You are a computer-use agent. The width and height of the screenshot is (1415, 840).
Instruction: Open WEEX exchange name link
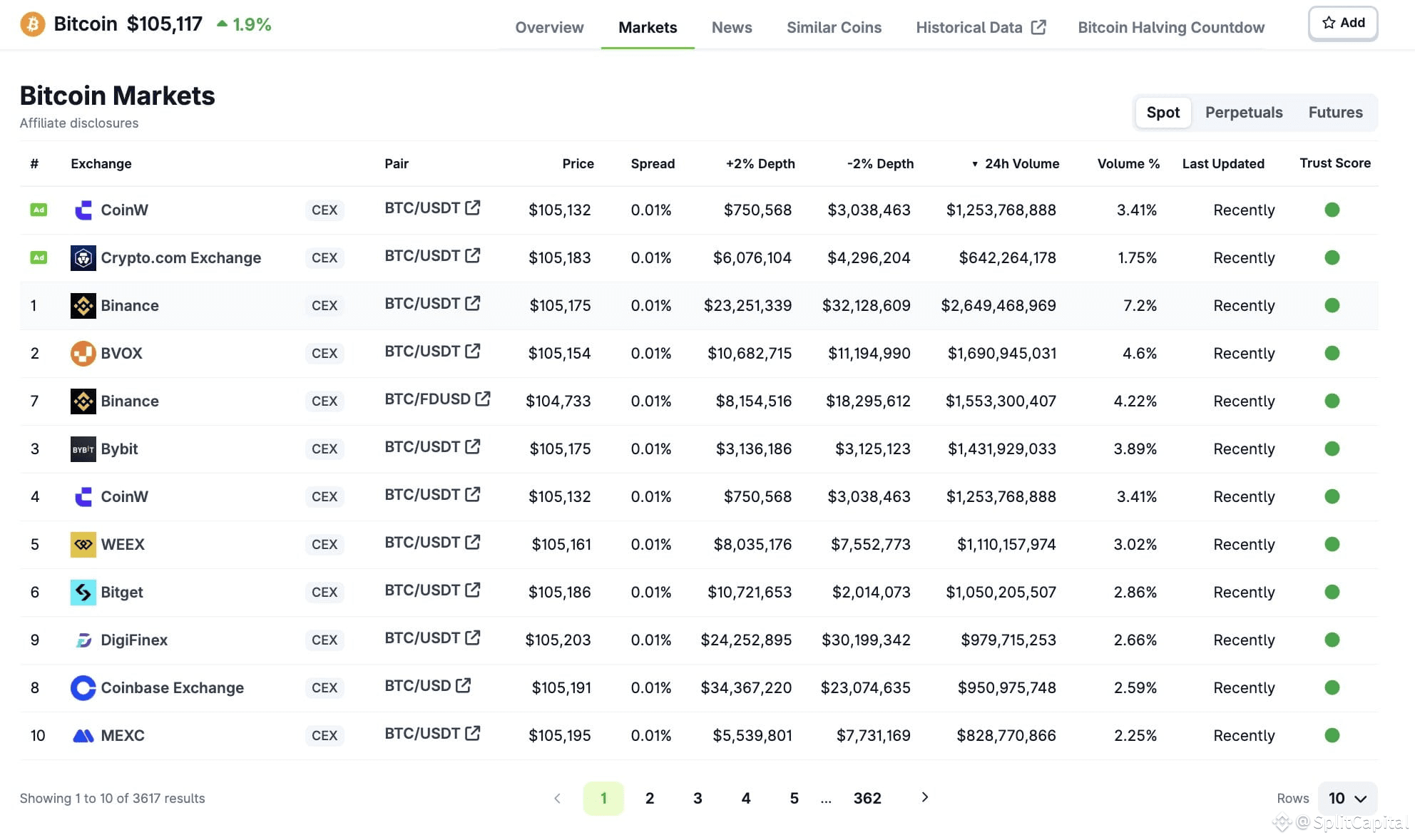point(123,544)
